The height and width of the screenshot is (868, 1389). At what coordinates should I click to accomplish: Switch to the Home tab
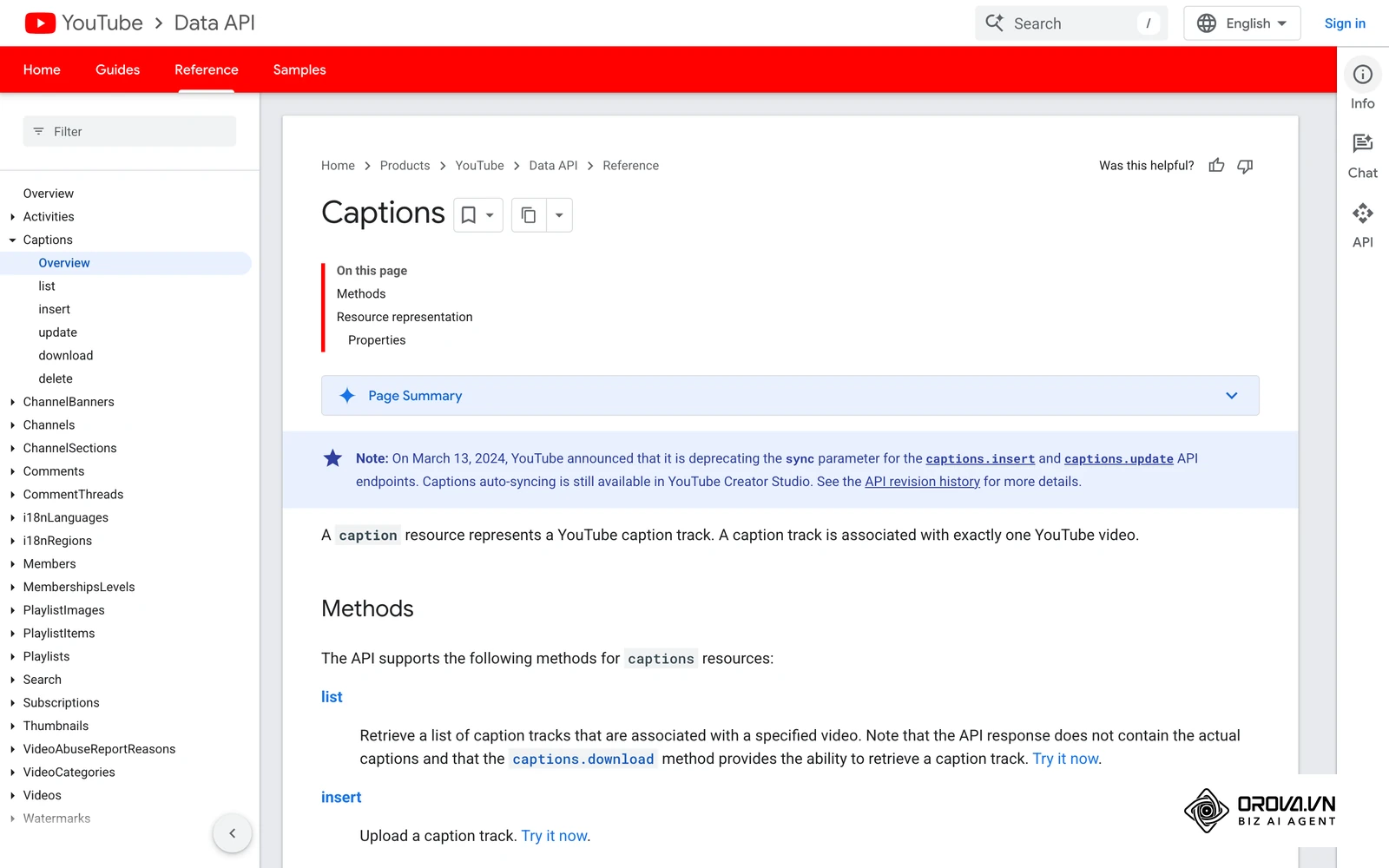42,69
